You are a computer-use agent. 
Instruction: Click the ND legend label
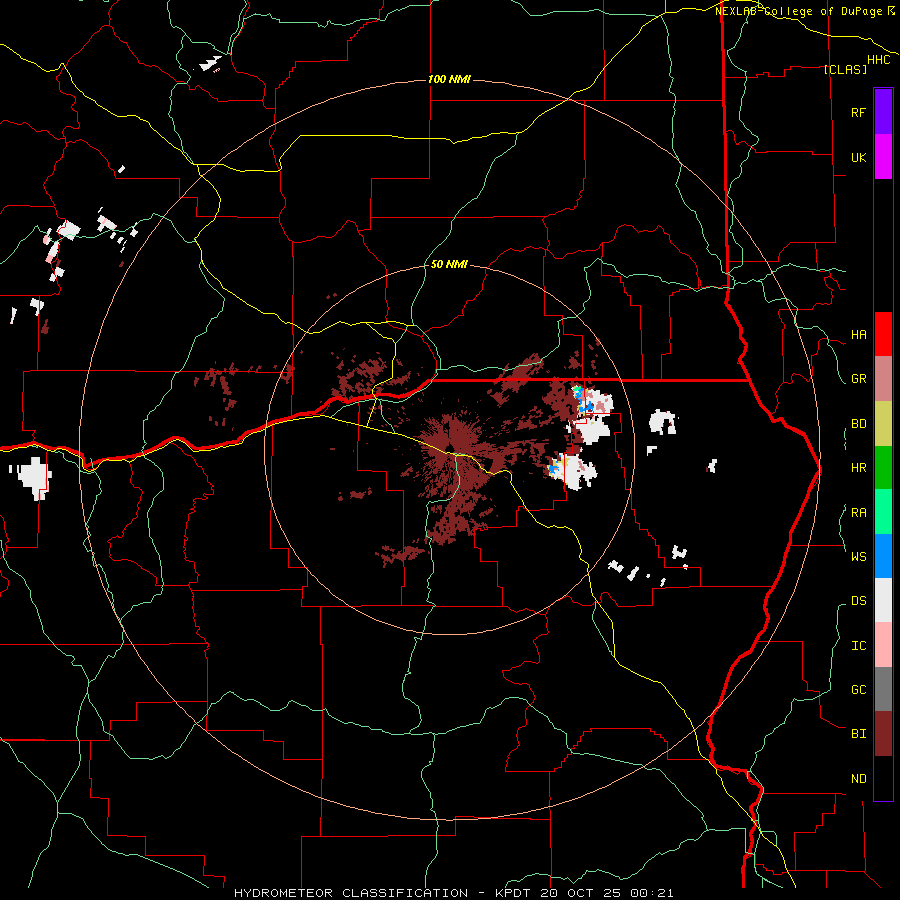(858, 779)
